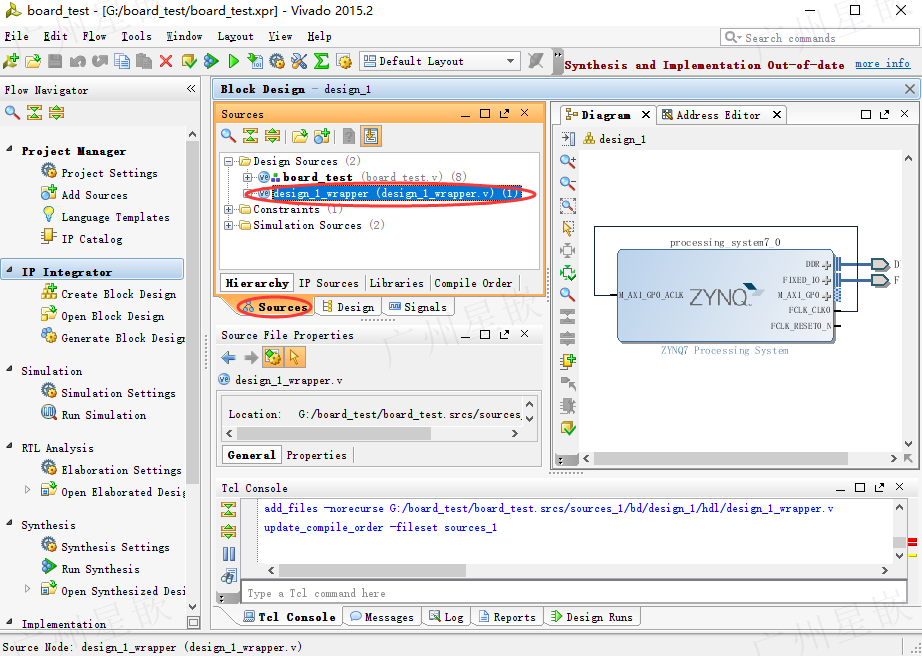Open the IP Catalog
922x656 pixels.
[x=82, y=239]
